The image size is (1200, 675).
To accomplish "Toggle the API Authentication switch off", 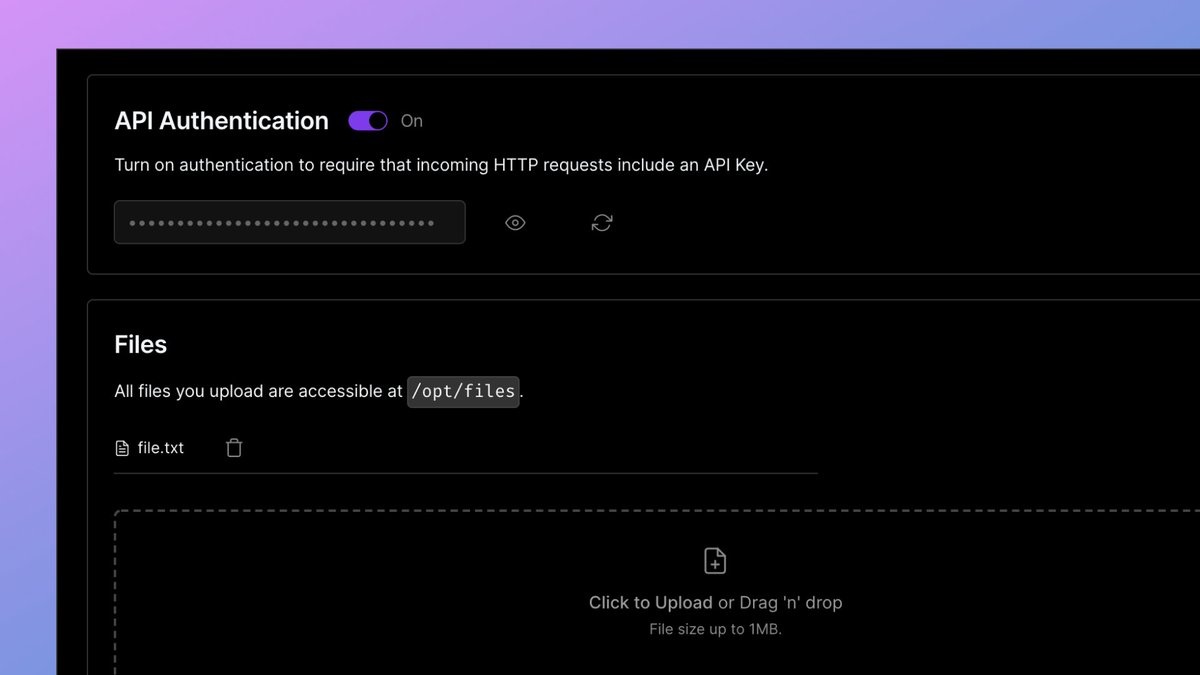I will pos(368,121).
